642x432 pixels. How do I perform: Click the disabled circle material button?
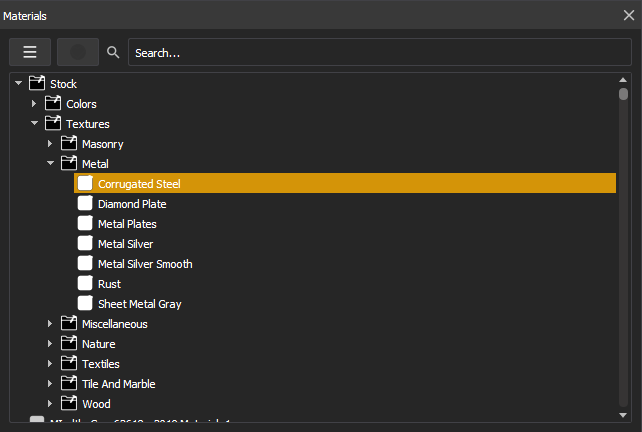point(78,52)
